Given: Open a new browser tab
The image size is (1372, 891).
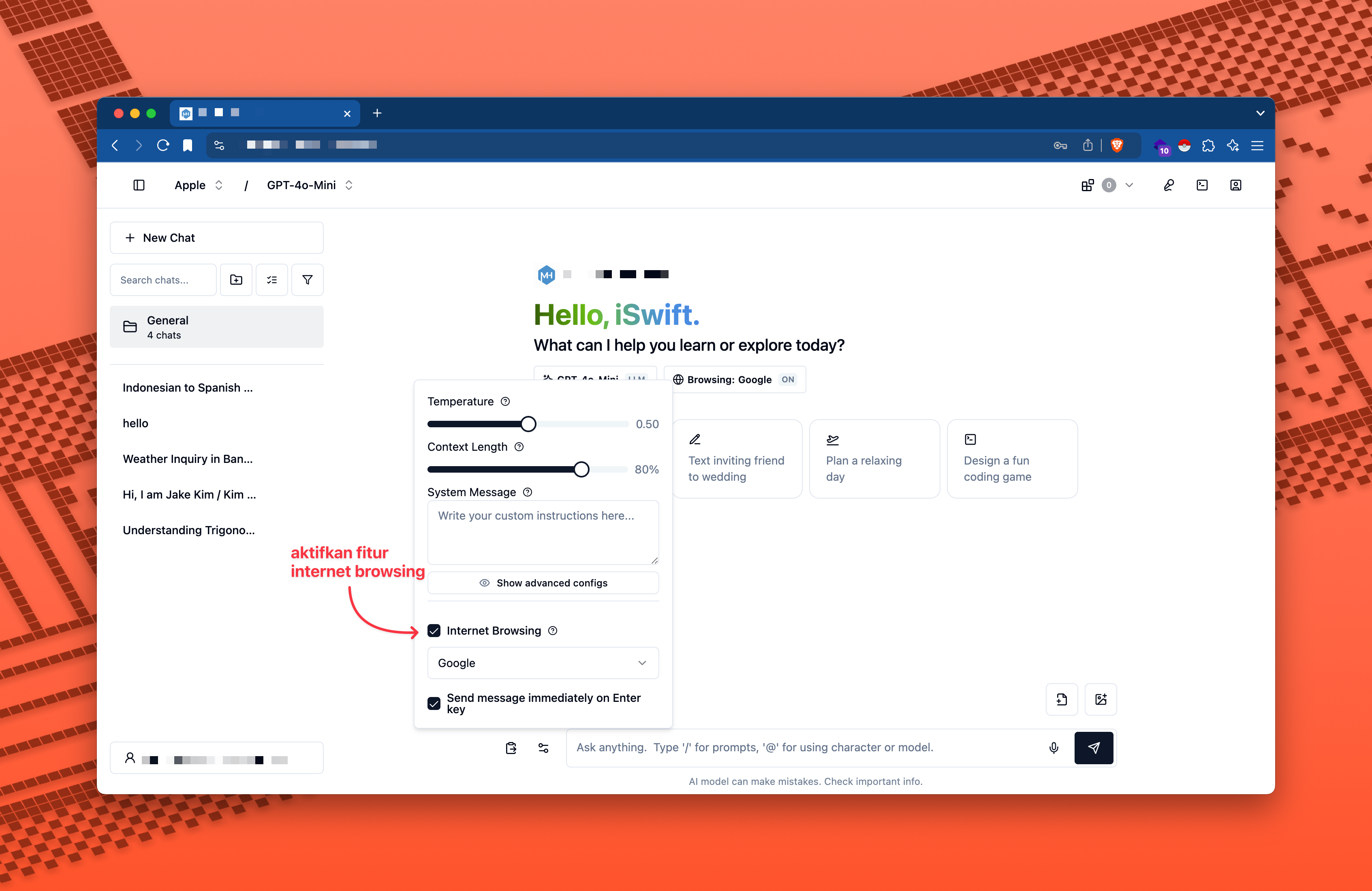Looking at the screenshot, I should click(x=377, y=113).
